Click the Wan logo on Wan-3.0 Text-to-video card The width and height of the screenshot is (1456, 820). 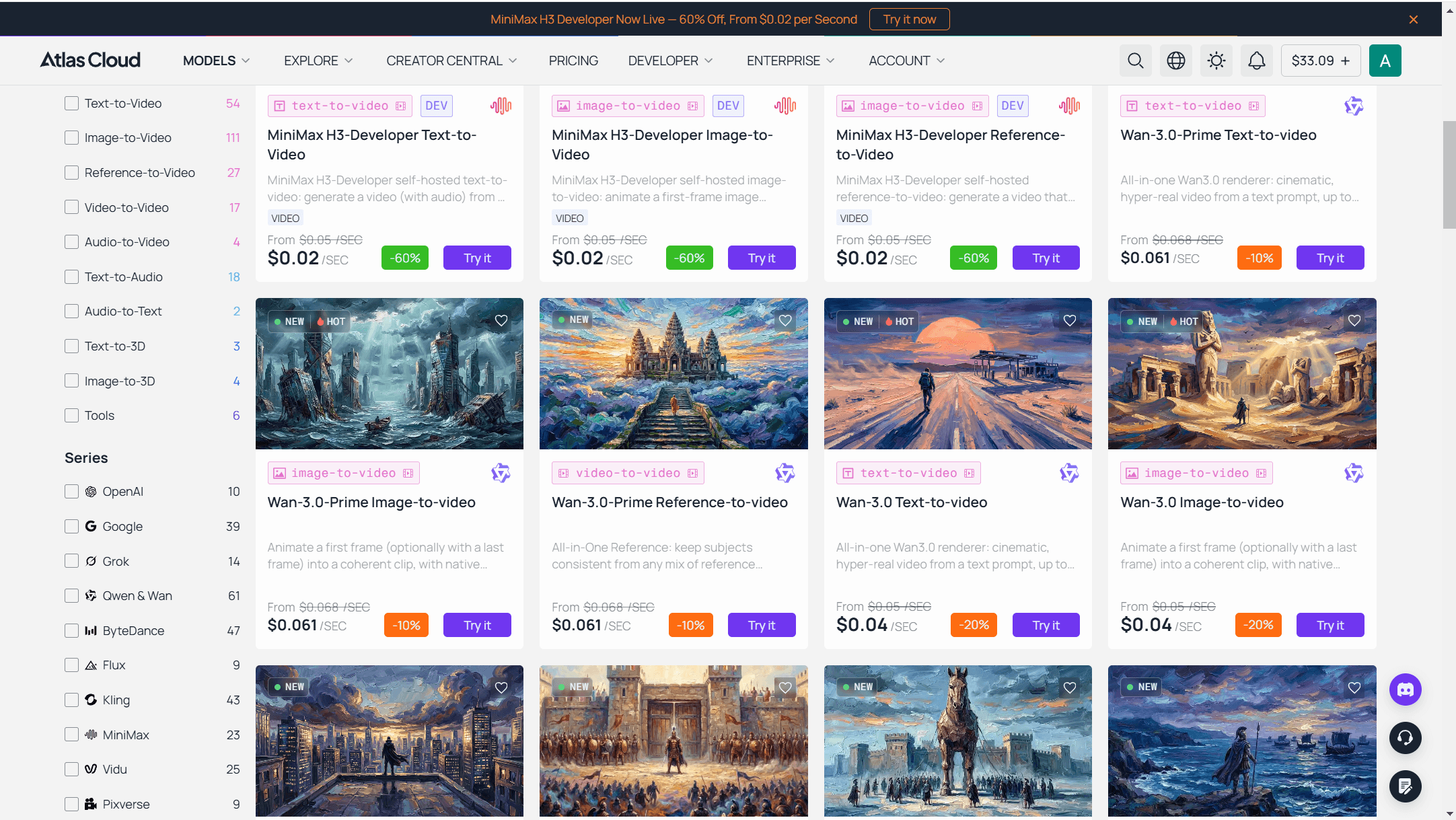click(1069, 473)
